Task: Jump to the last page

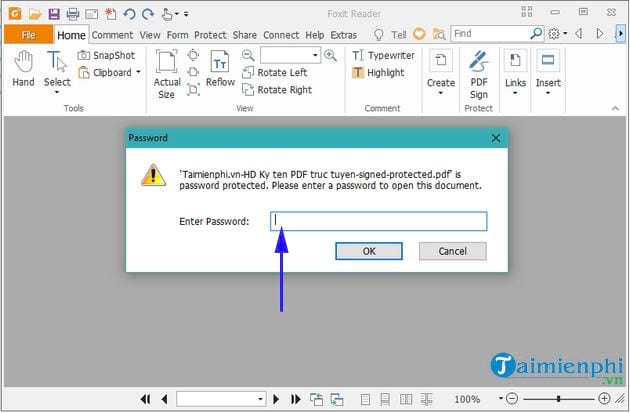Action: [x=295, y=399]
